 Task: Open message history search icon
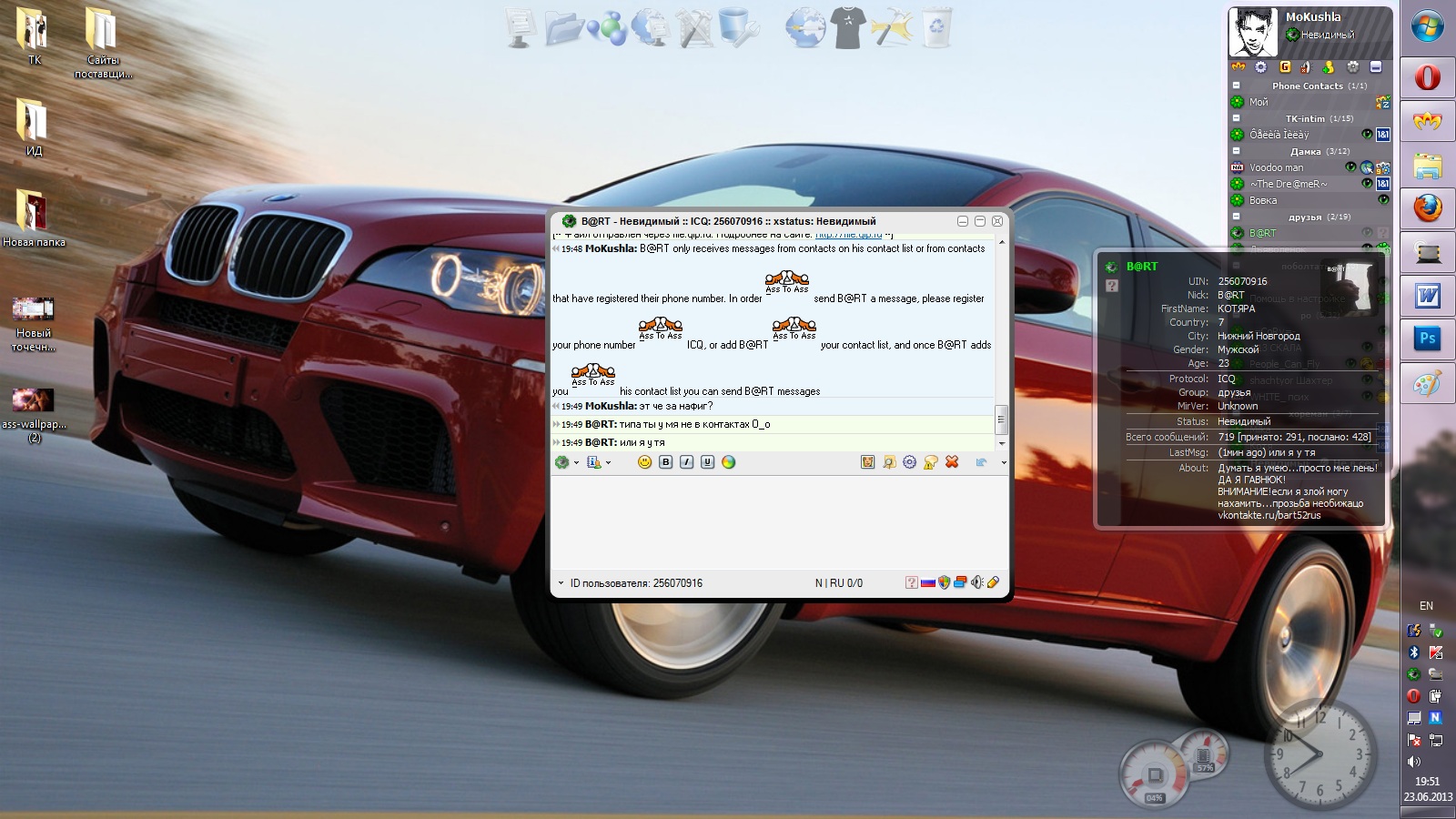(889, 462)
